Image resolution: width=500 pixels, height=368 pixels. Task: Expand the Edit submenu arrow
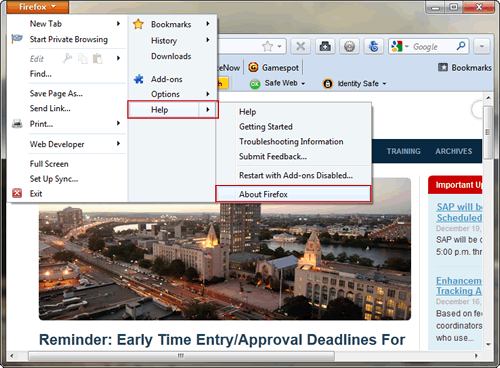pos(118,58)
